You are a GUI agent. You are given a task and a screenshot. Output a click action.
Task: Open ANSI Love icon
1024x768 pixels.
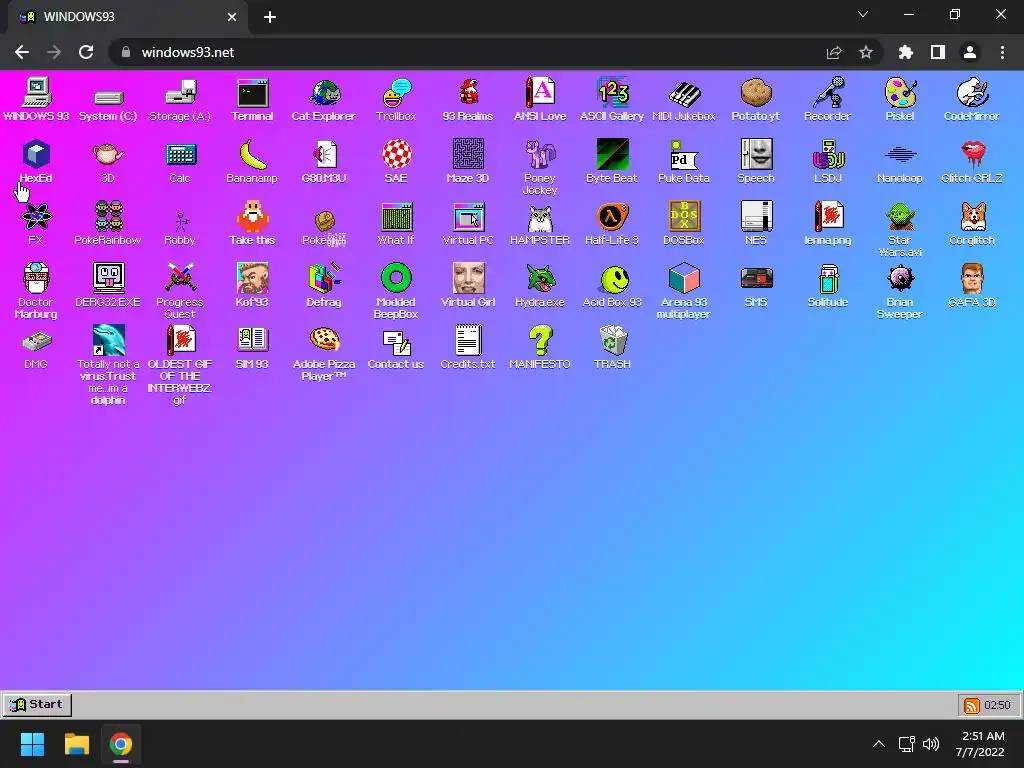tap(539, 99)
